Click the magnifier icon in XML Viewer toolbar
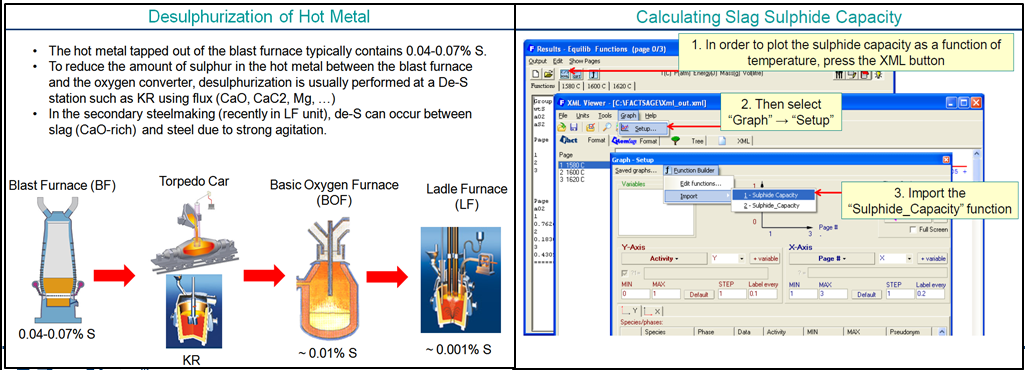Image resolution: width=1025 pixels, height=370 pixels. coord(607,127)
